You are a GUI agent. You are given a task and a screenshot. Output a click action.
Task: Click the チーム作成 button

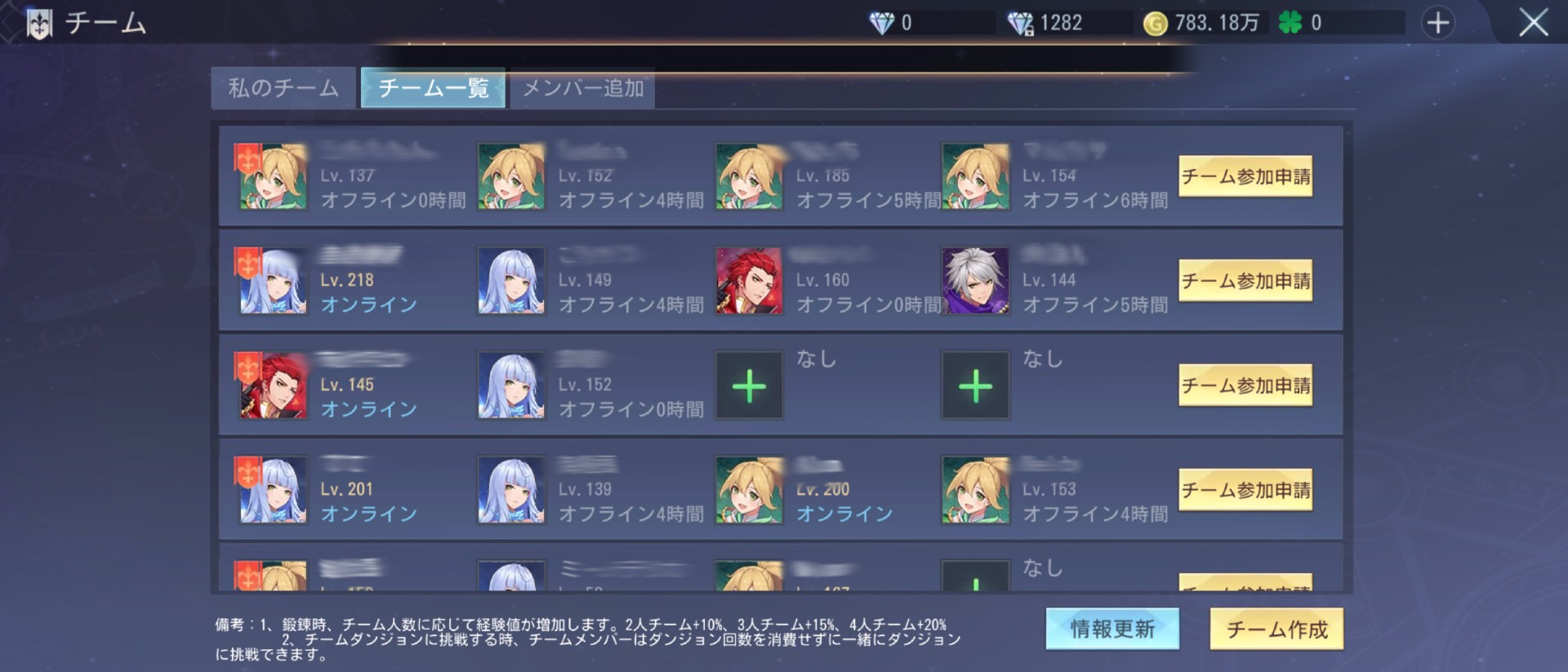(1276, 629)
